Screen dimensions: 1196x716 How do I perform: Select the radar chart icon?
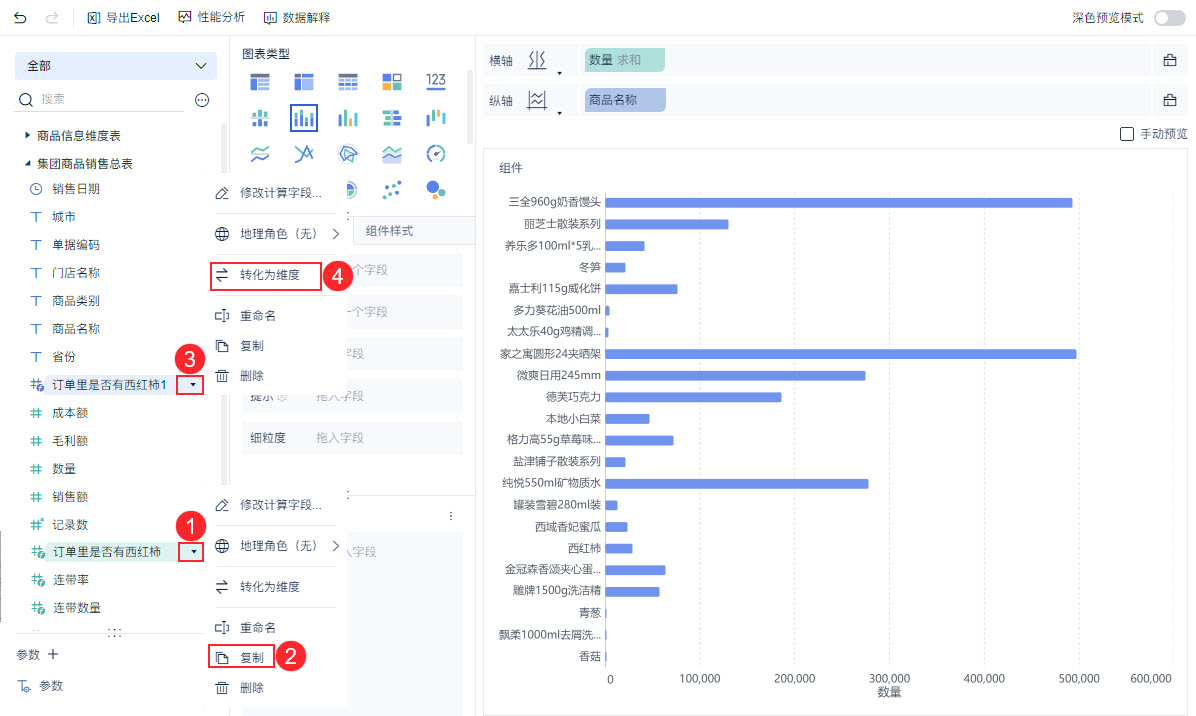[x=348, y=154]
